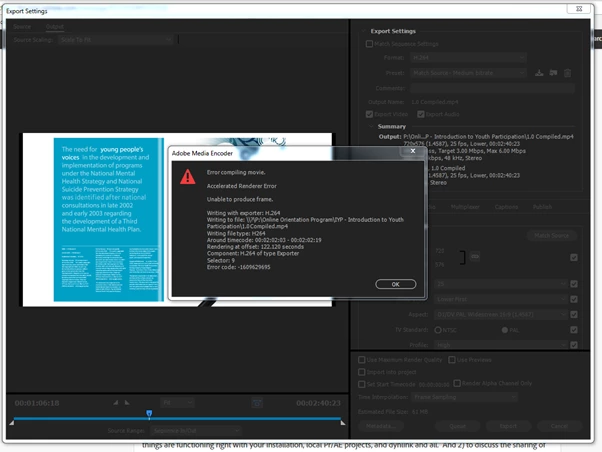Click the blue playhead on the timeline
The height and width of the screenshot is (452, 602).
pyautogui.click(x=149, y=413)
